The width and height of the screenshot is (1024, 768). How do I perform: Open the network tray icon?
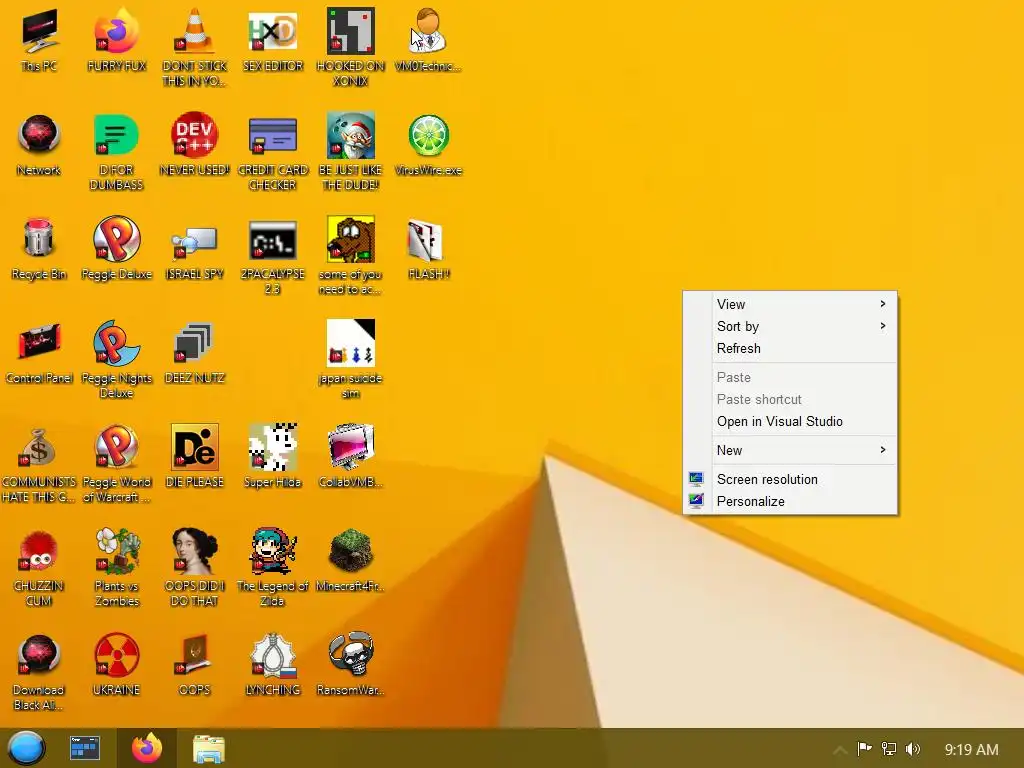(888, 748)
